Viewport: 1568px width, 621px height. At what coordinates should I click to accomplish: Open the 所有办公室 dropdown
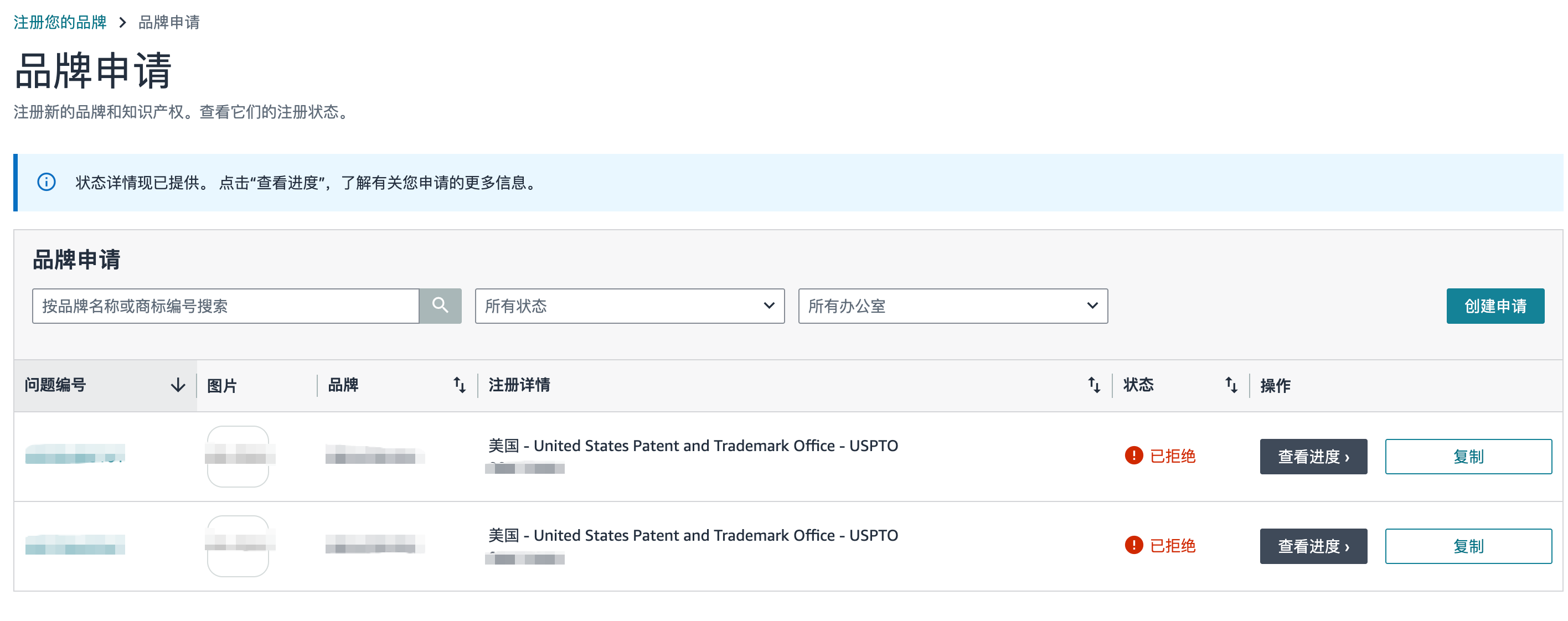tap(953, 306)
